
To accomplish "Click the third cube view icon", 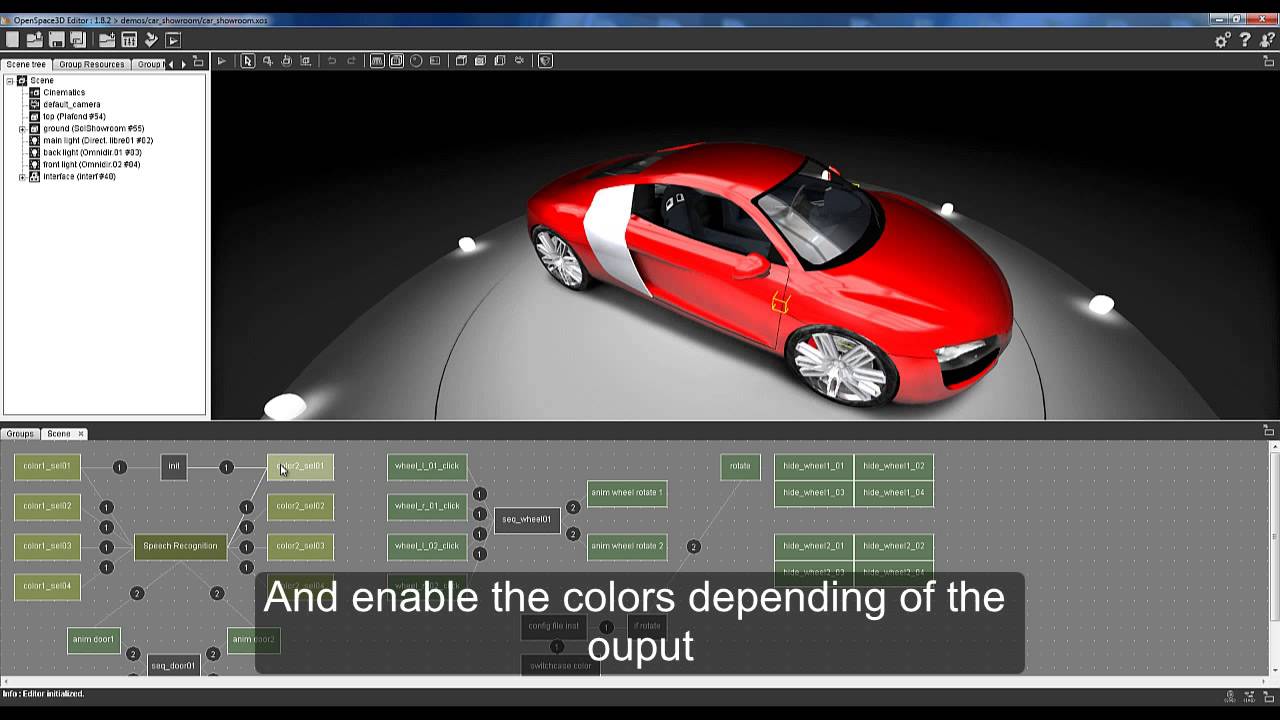I will tap(500, 61).
